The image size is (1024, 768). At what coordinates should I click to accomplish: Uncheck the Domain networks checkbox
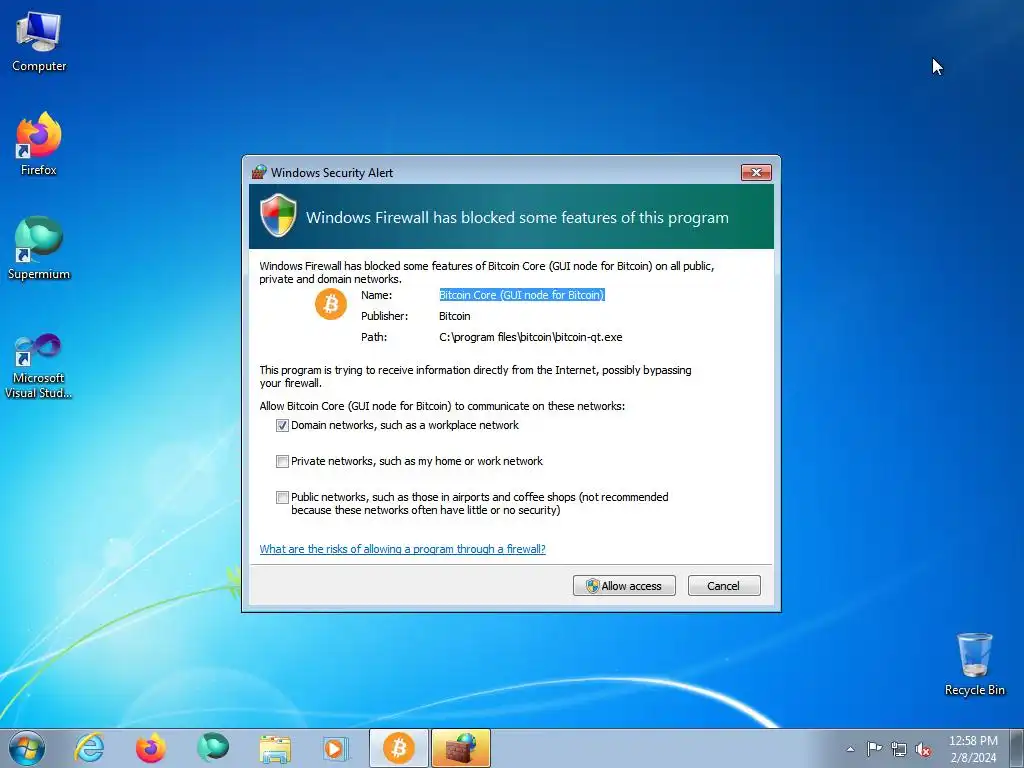282,426
